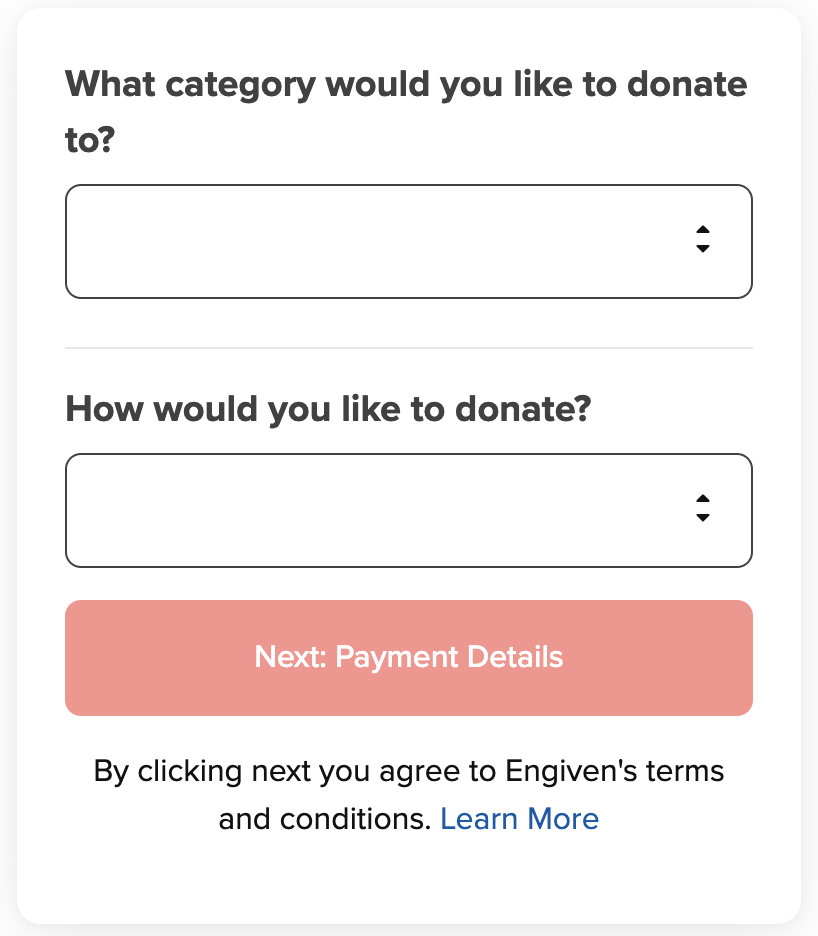Click the divider line between the questions
This screenshot has height=936, width=818.
point(408,347)
